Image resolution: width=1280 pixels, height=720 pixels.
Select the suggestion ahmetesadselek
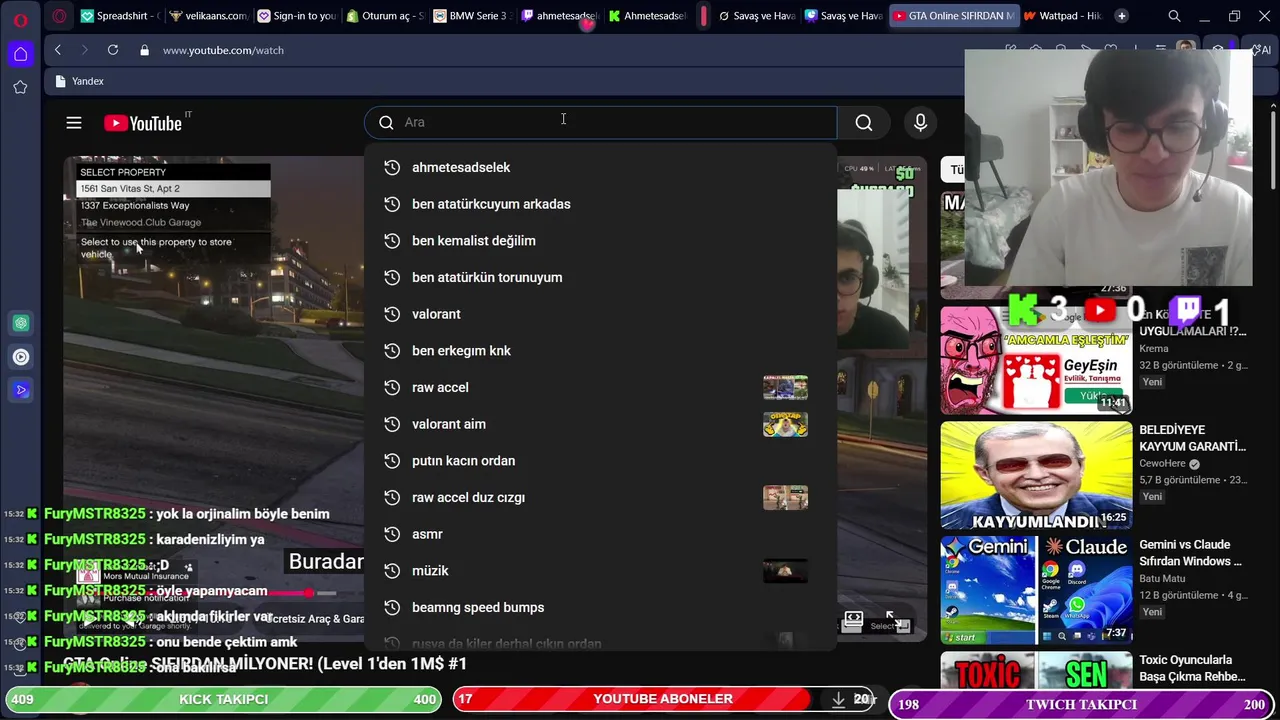click(600, 167)
